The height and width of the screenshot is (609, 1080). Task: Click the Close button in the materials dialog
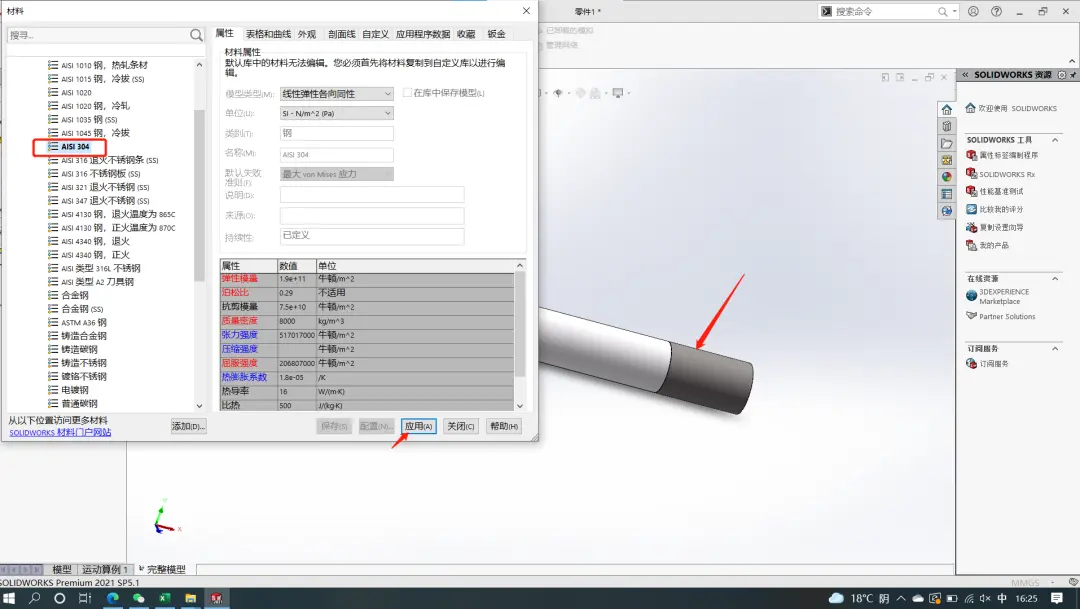pos(461,426)
